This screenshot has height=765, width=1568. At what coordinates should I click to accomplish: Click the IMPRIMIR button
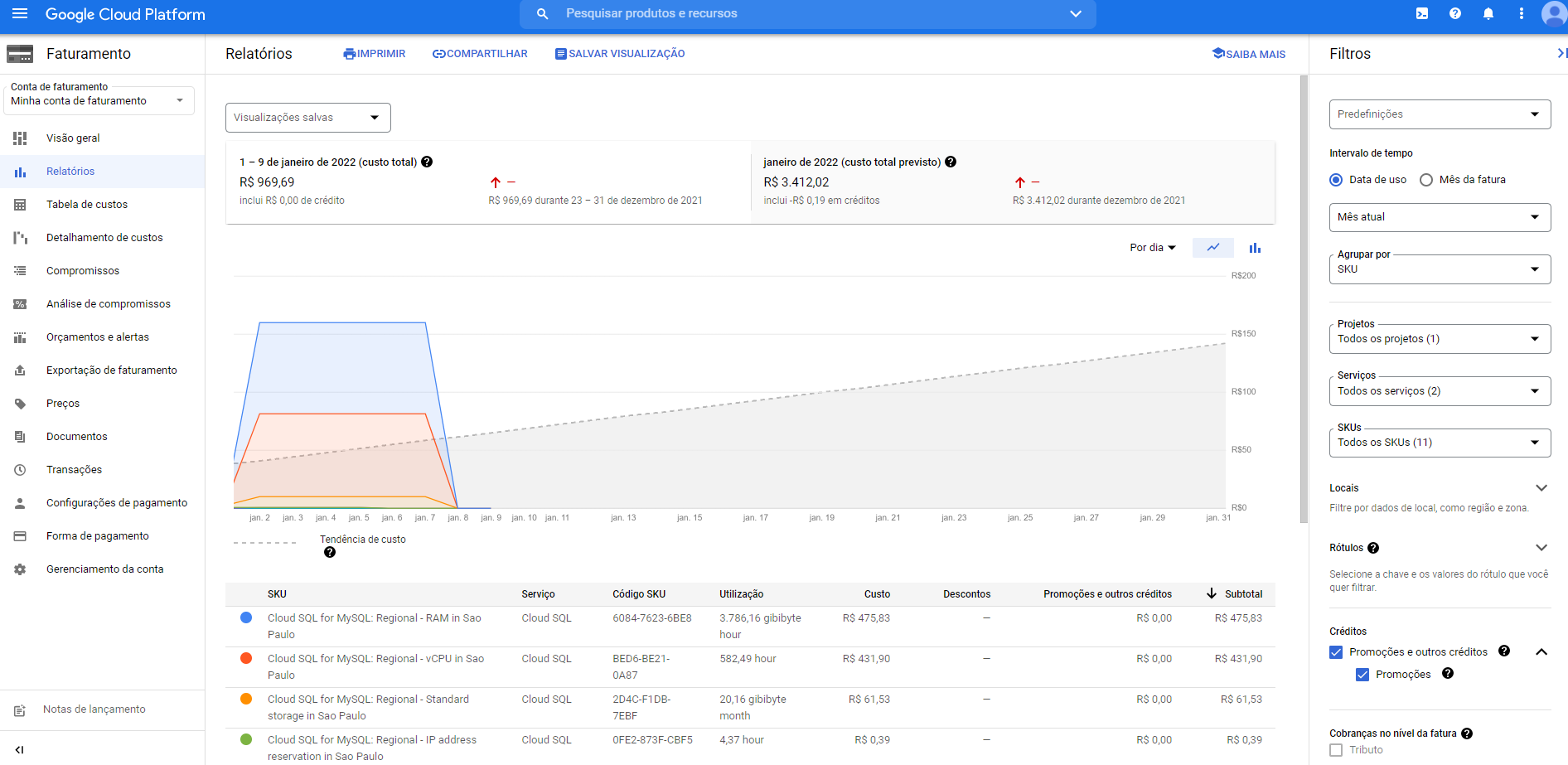(375, 54)
